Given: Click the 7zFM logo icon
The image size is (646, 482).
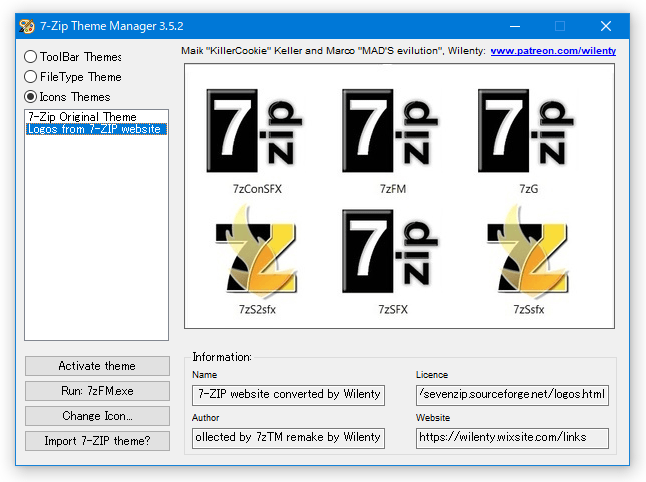Looking at the screenshot, I should click(390, 131).
